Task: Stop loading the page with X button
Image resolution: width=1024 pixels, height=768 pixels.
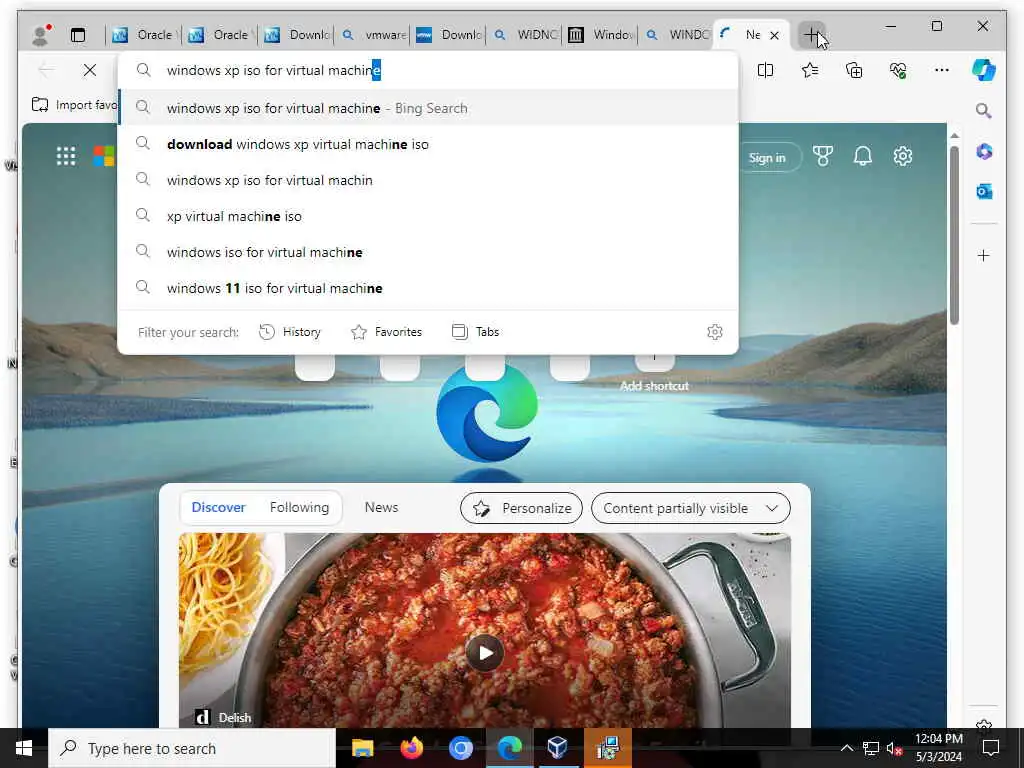Action: pyautogui.click(x=90, y=70)
